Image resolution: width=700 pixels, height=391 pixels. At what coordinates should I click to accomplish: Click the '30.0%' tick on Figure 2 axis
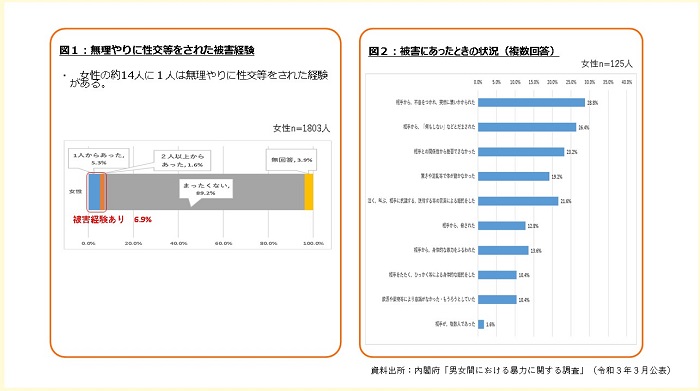coord(590,82)
